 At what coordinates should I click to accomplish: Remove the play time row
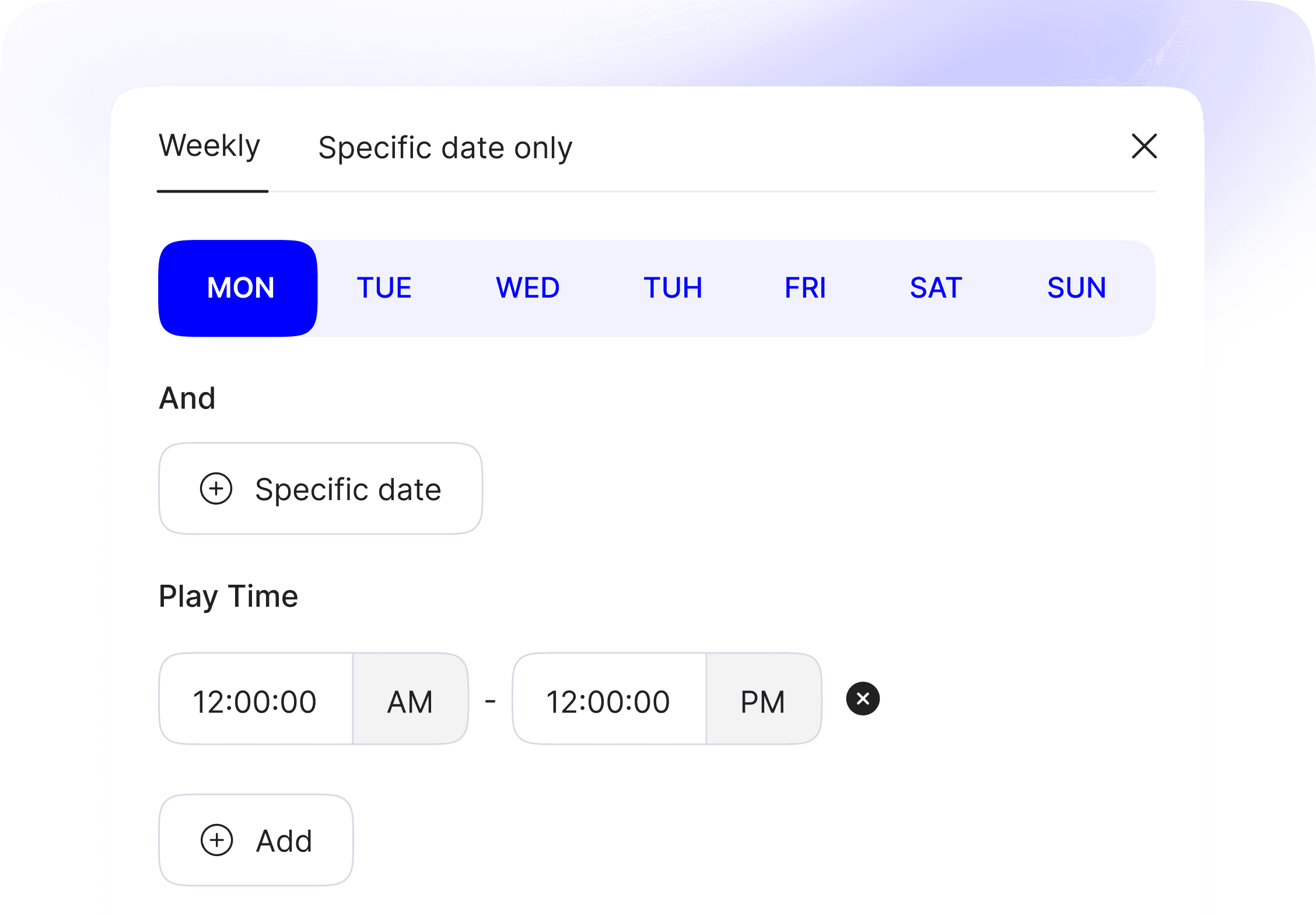[x=863, y=699]
